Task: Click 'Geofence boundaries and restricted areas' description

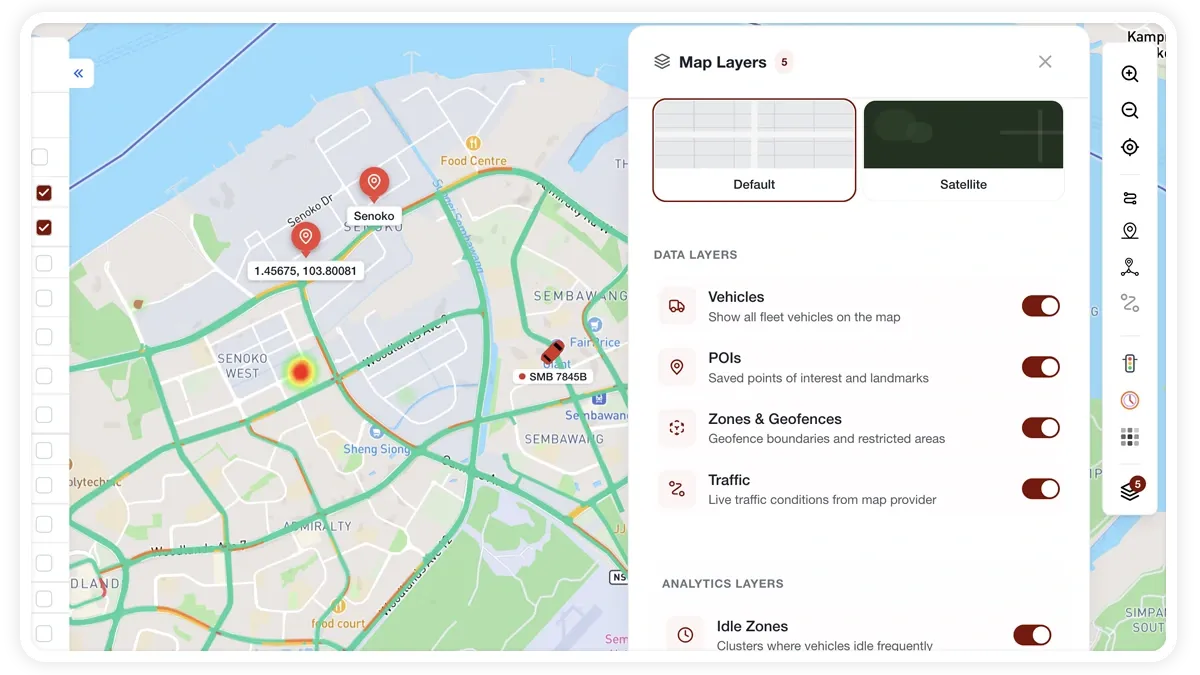Action: tap(826, 439)
